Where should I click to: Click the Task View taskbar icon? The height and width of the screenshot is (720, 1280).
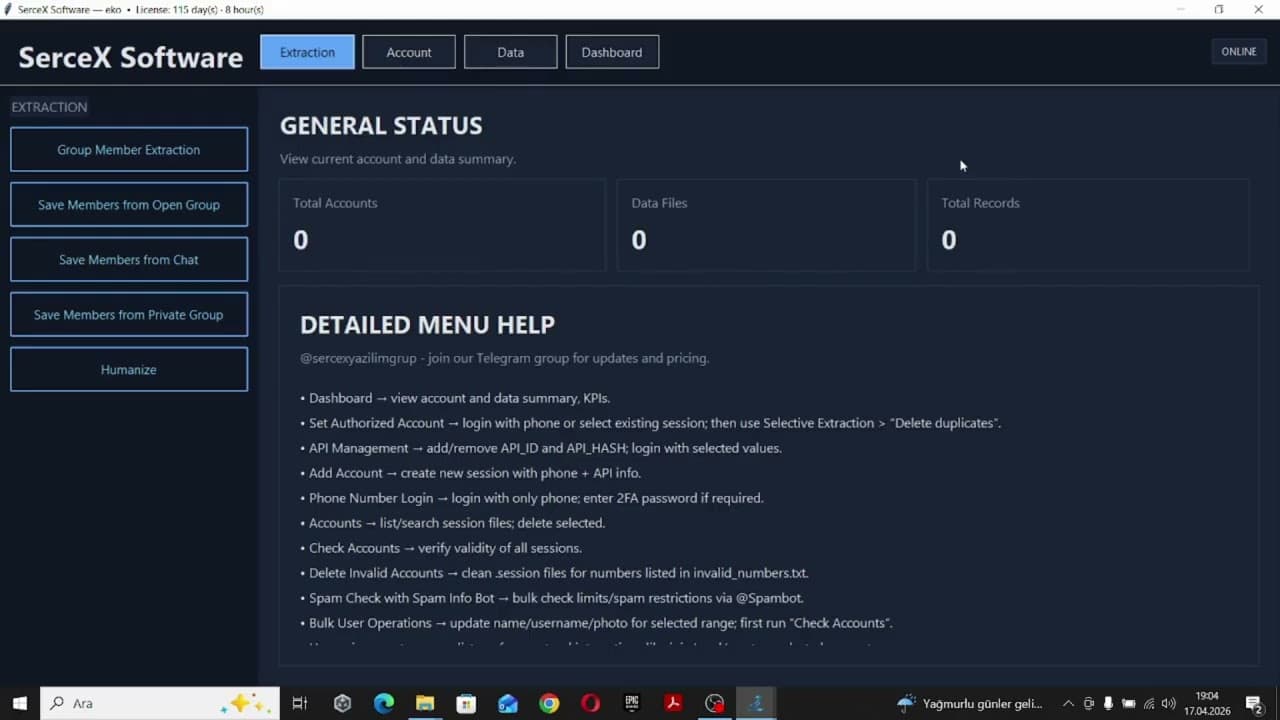tap(299, 703)
